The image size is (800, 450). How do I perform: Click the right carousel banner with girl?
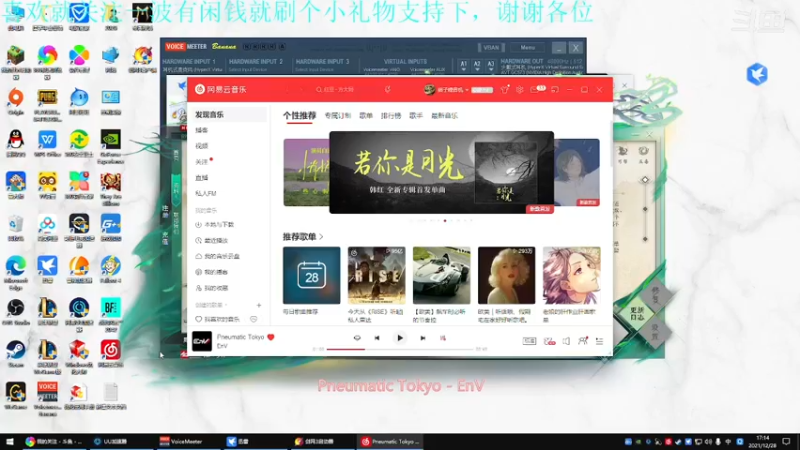[577, 172]
